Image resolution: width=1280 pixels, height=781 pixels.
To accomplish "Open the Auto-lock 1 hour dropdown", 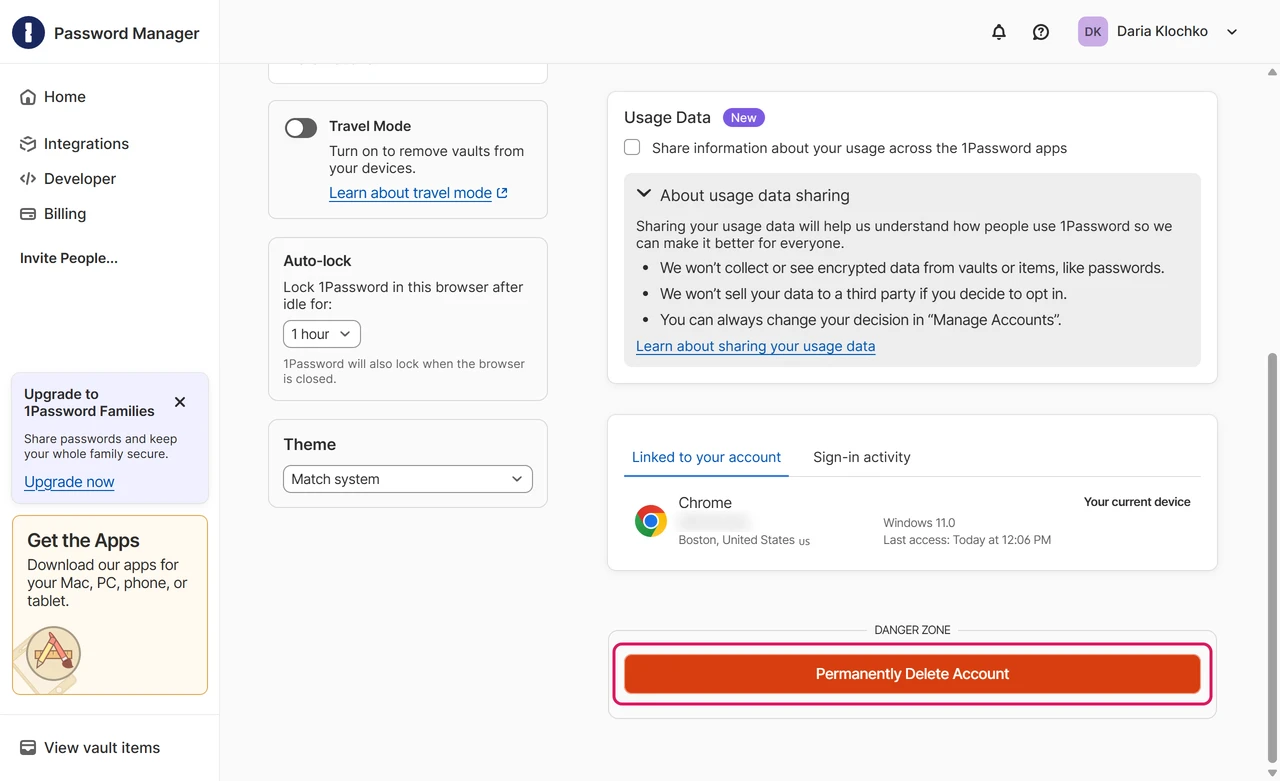I will 322,334.
